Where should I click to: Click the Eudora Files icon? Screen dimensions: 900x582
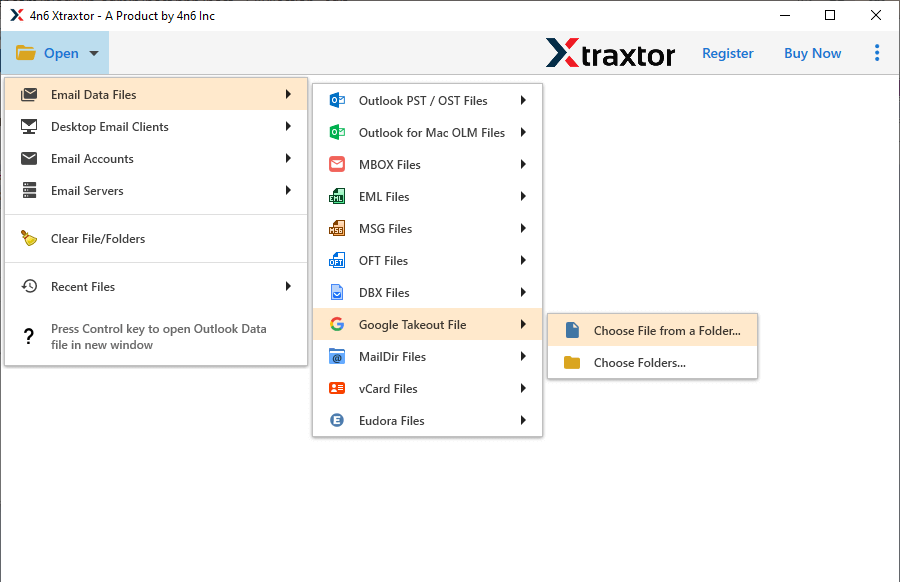click(337, 420)
